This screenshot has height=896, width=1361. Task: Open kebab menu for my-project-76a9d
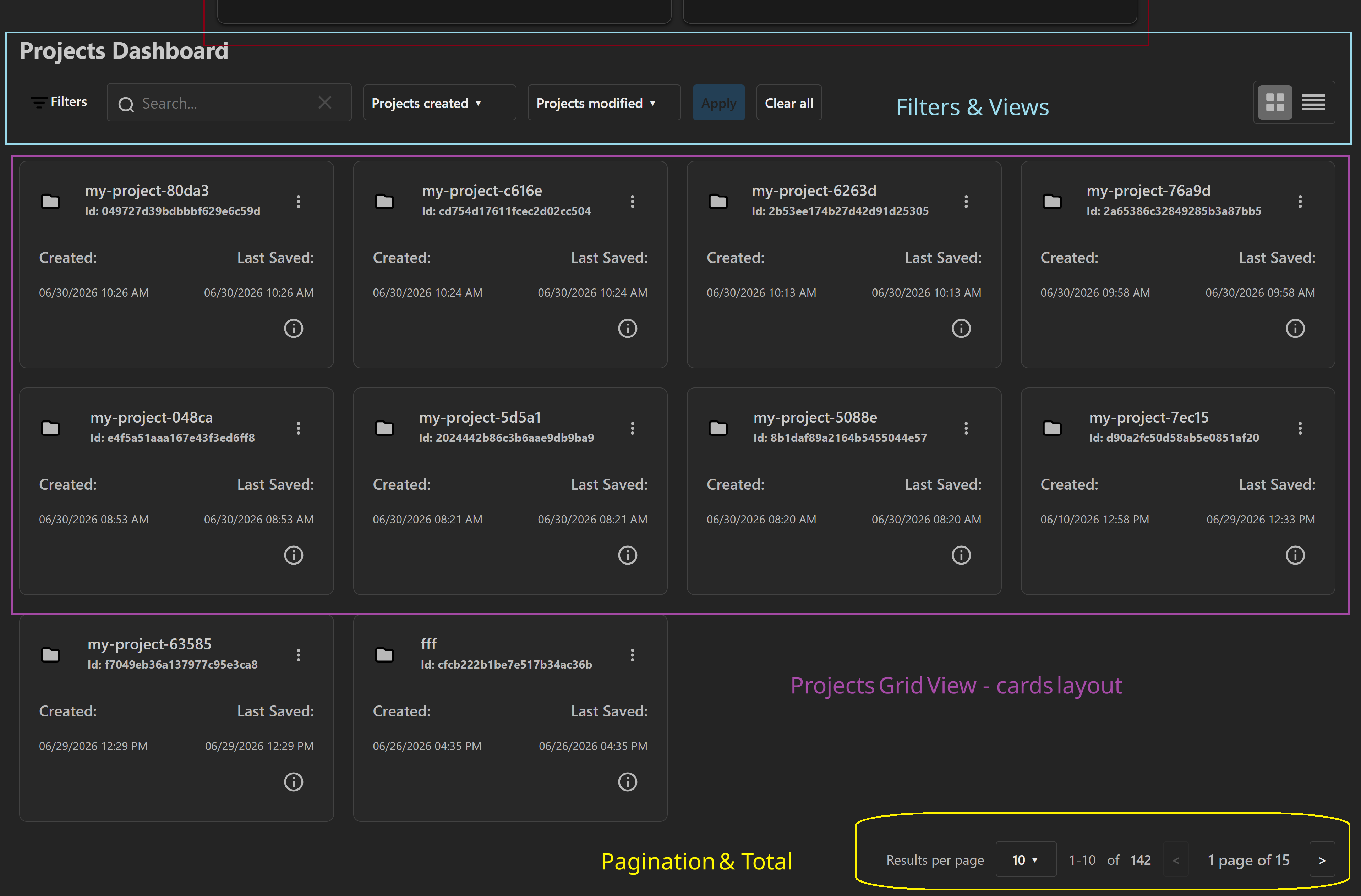1300,201
